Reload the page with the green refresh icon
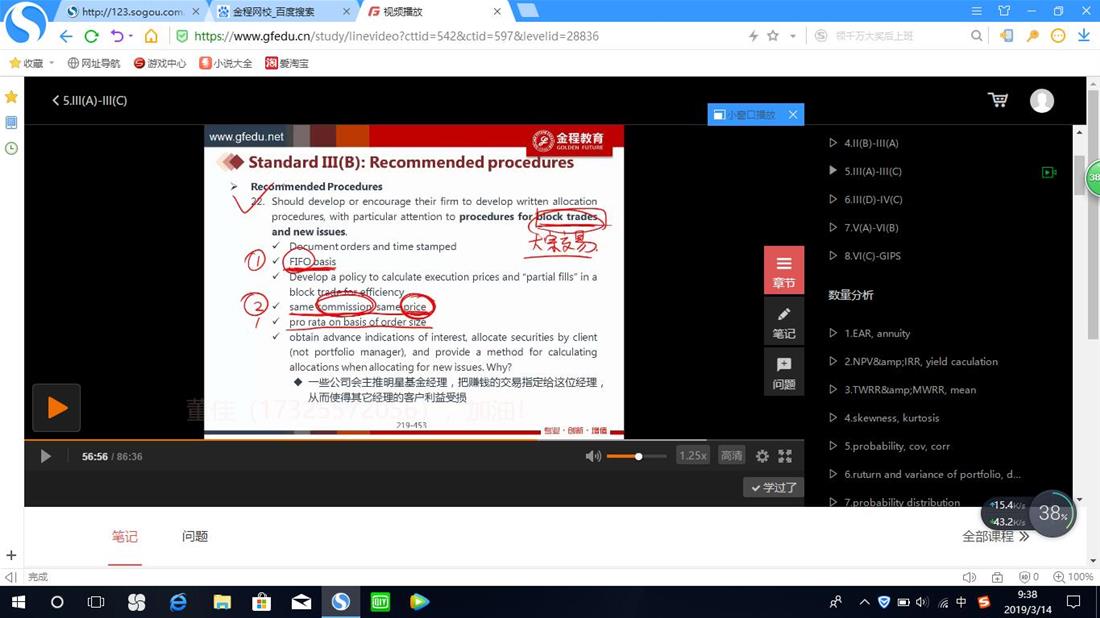This screenshot has width=1100, height=618. (x=91, y=36)
